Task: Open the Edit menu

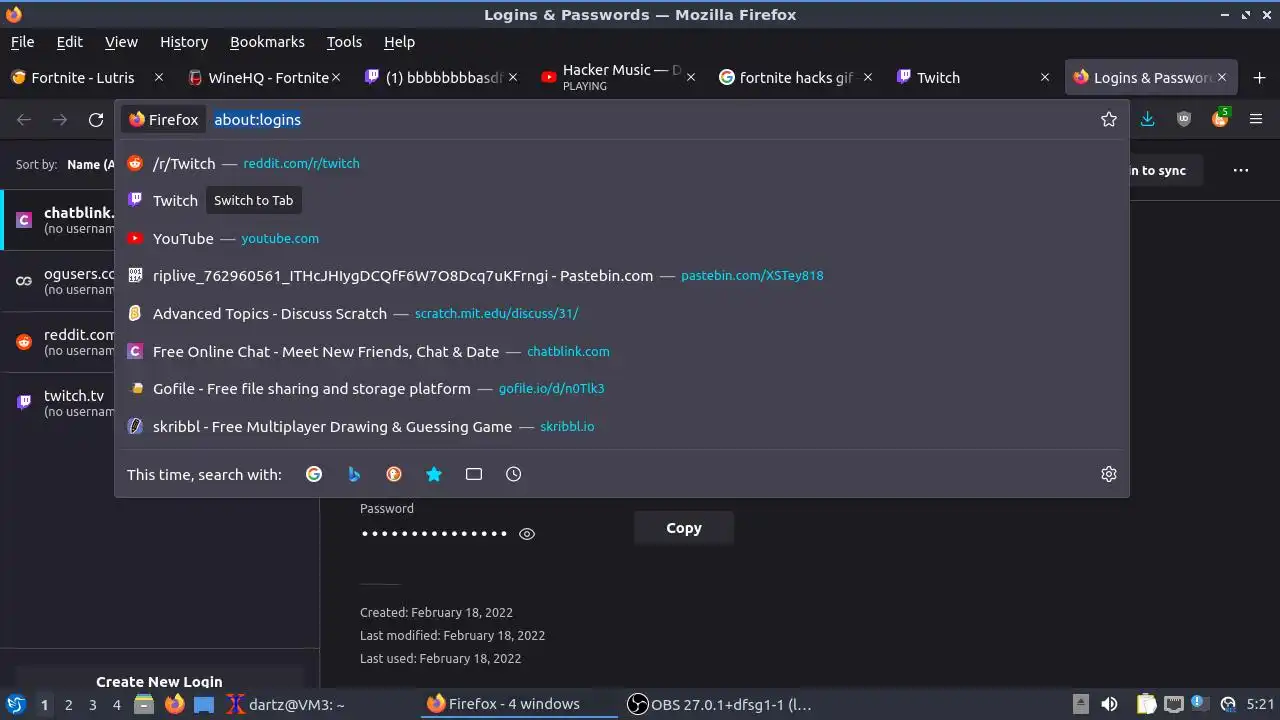Action: (x=69, y=42)
